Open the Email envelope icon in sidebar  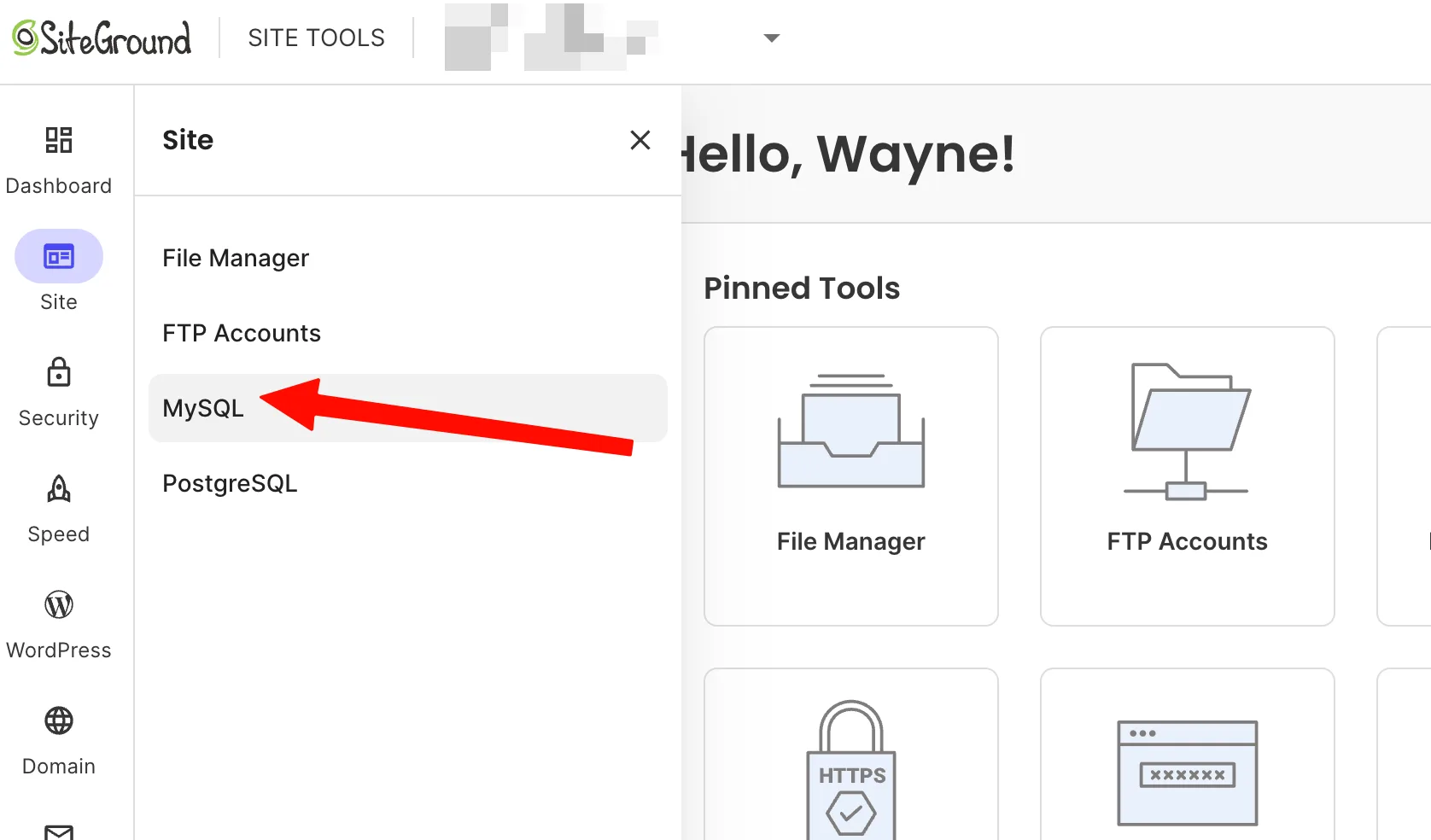59,831
